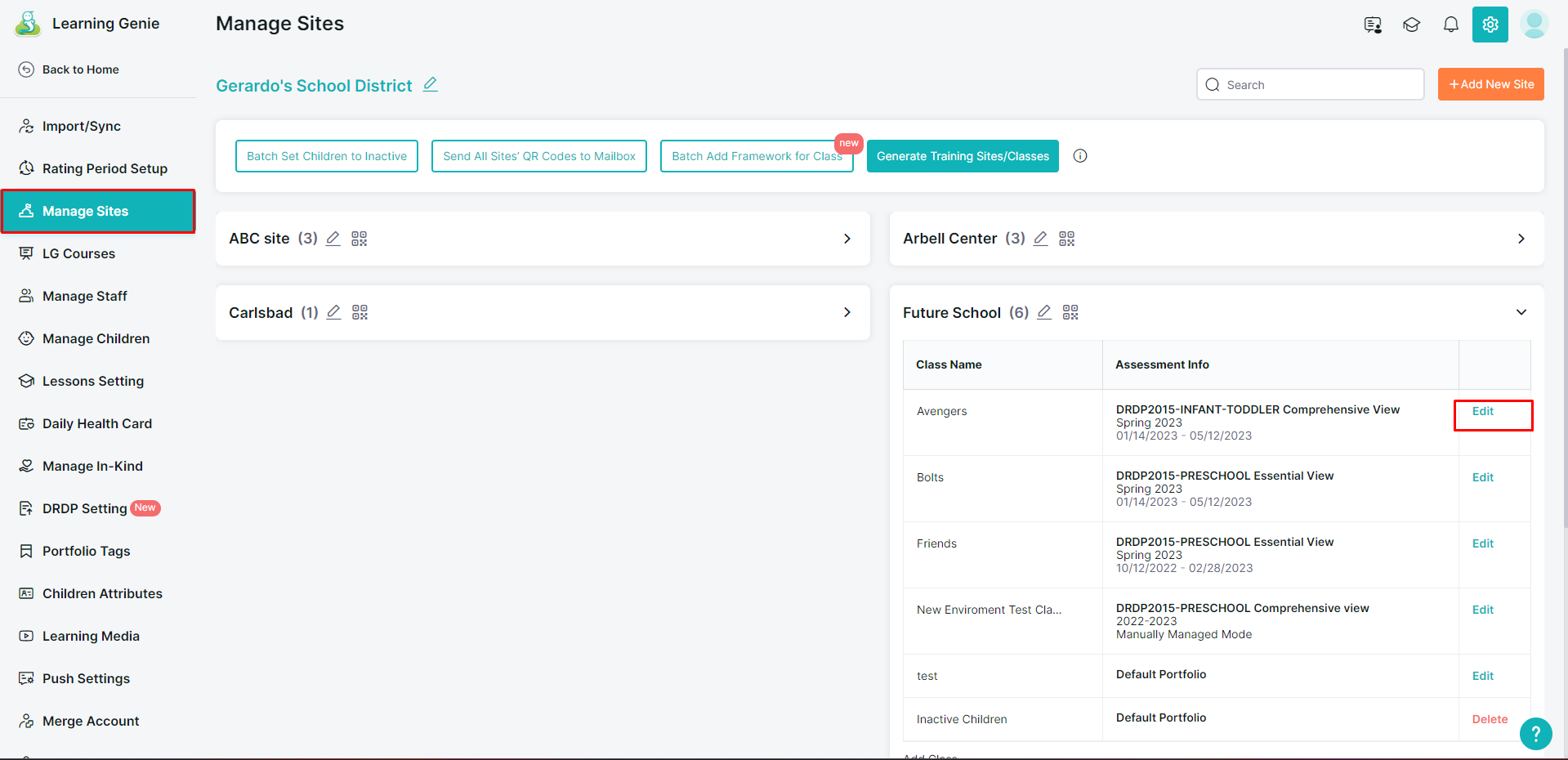Edit the Carlsbad site name pencil

coord(334,312)
